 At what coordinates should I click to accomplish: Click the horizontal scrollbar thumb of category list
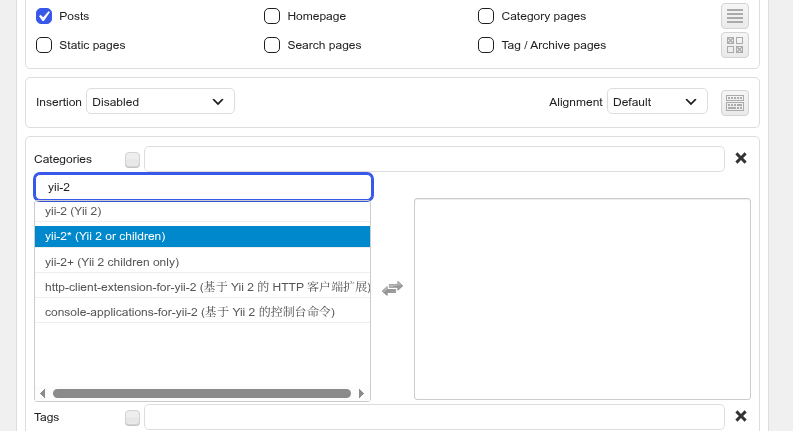[202, 394]
